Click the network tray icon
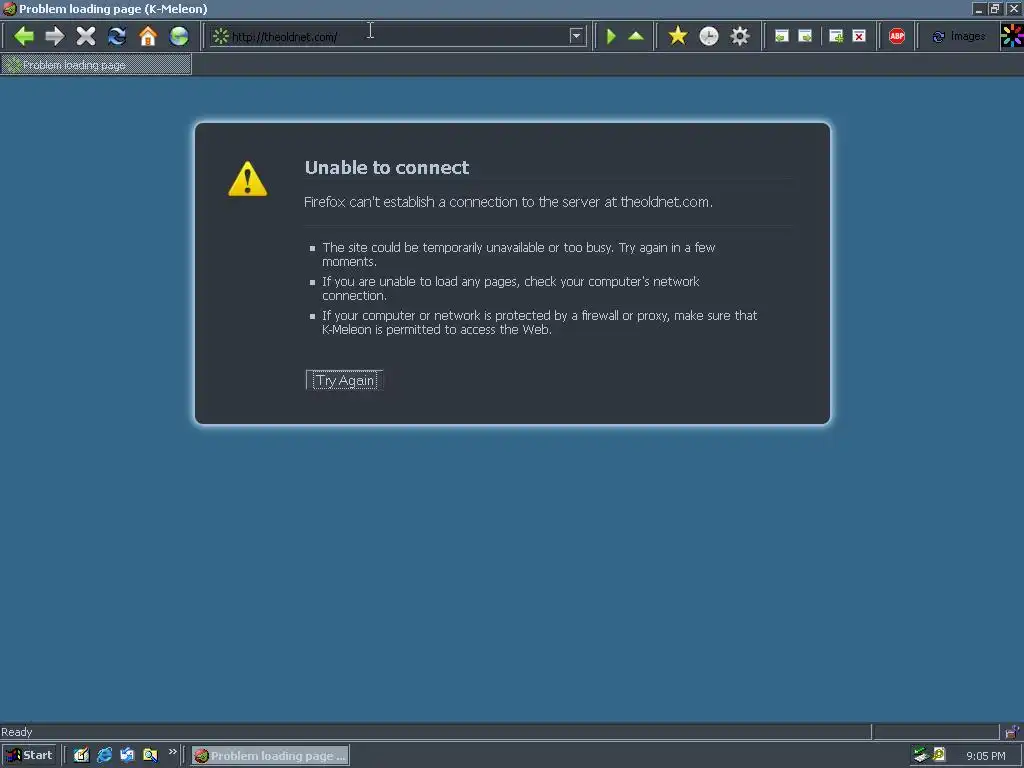1024x768 pixels. [x=921, y=755]
